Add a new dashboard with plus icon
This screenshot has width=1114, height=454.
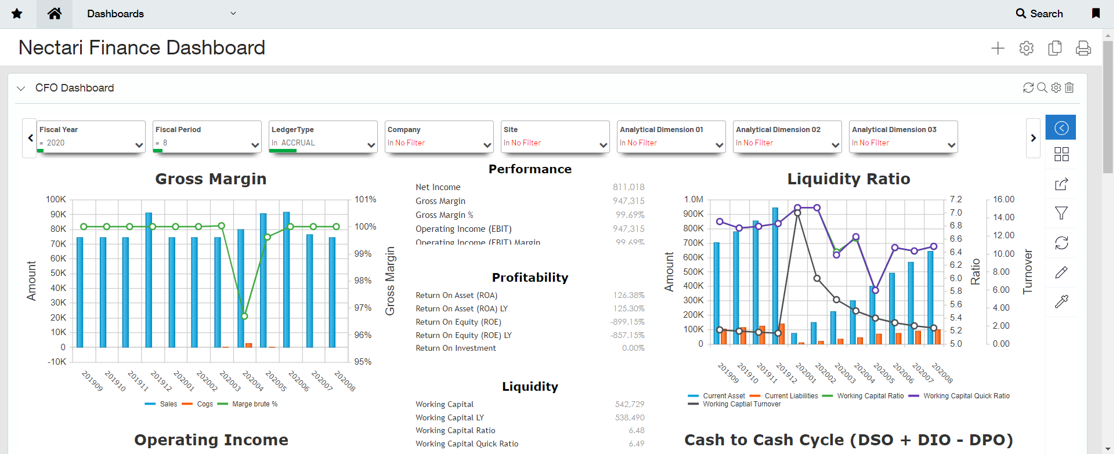[x=998, y=48]
